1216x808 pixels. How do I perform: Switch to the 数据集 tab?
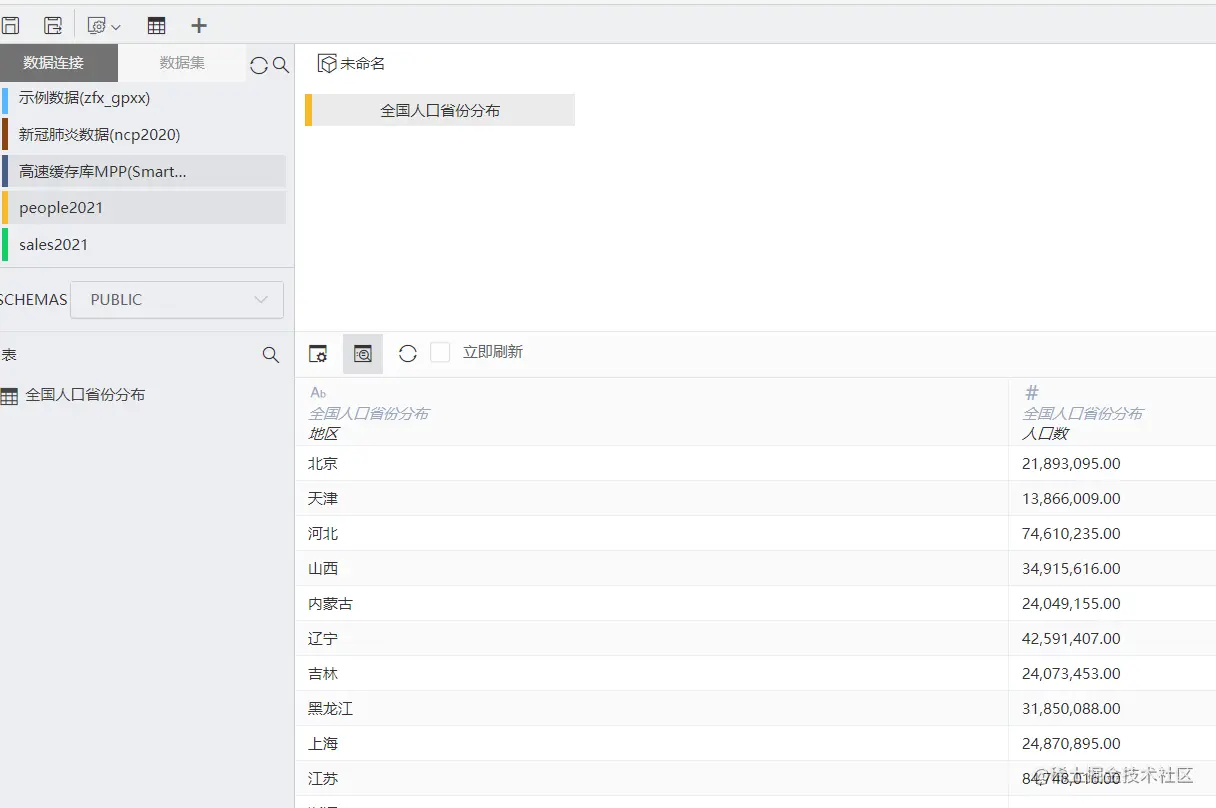point(181,62)
